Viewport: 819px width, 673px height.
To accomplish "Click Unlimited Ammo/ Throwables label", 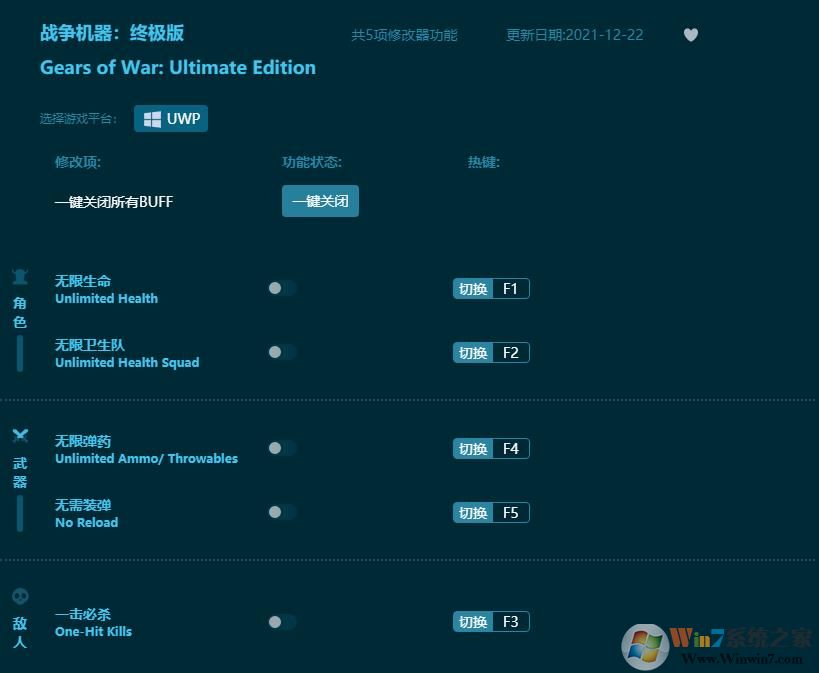I will point(146,458).
